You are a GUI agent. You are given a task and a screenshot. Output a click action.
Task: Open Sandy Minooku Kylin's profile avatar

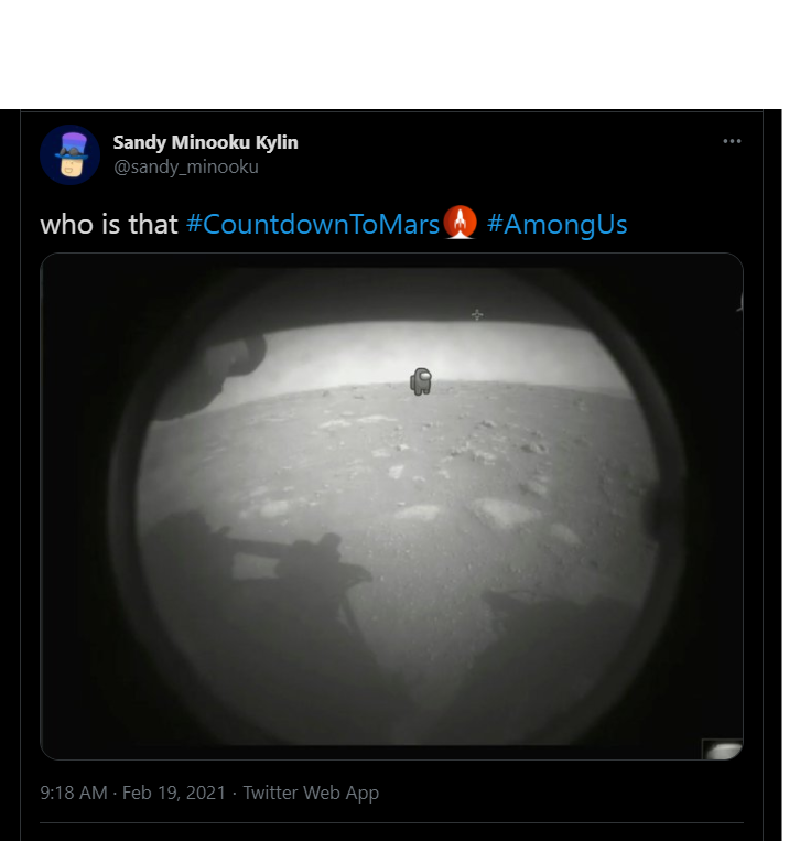pyautogui.click(x=70, y=155)
